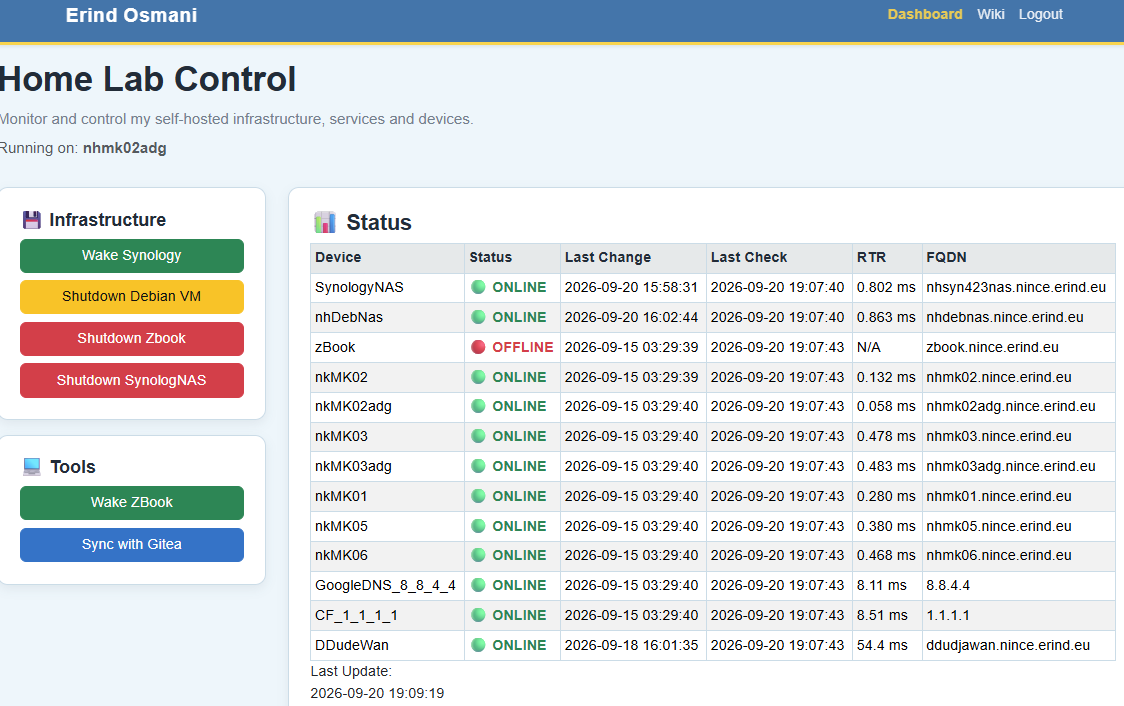Click the Wake ZBook button
This screenshot has height=706, width=1124.
point(132,502)
